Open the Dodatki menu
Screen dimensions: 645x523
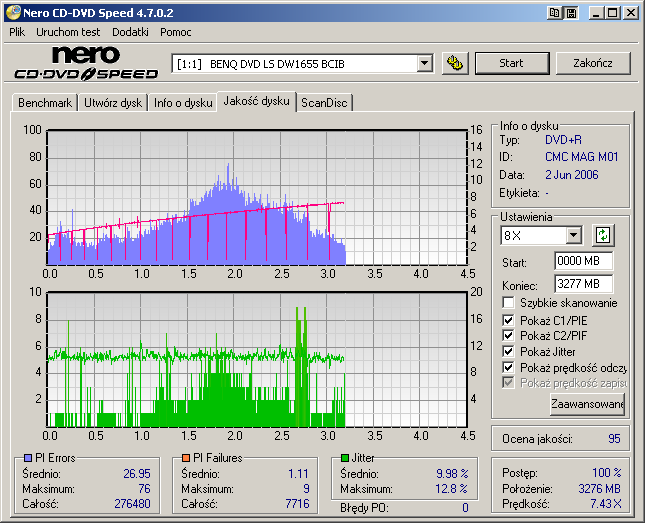pyautogui.click(x=130, y=32)
